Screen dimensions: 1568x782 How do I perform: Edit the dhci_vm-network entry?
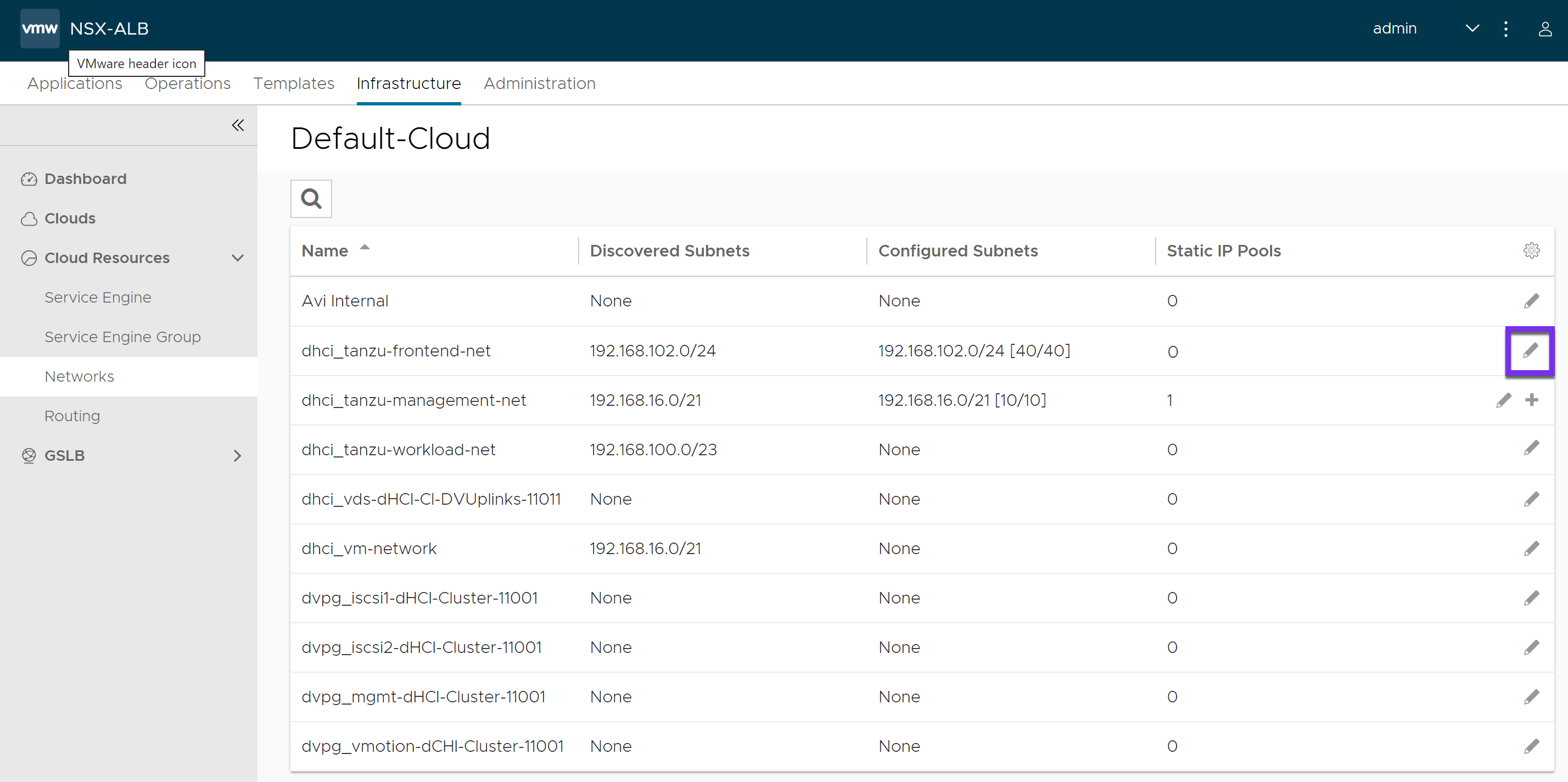pos(1531,548)
